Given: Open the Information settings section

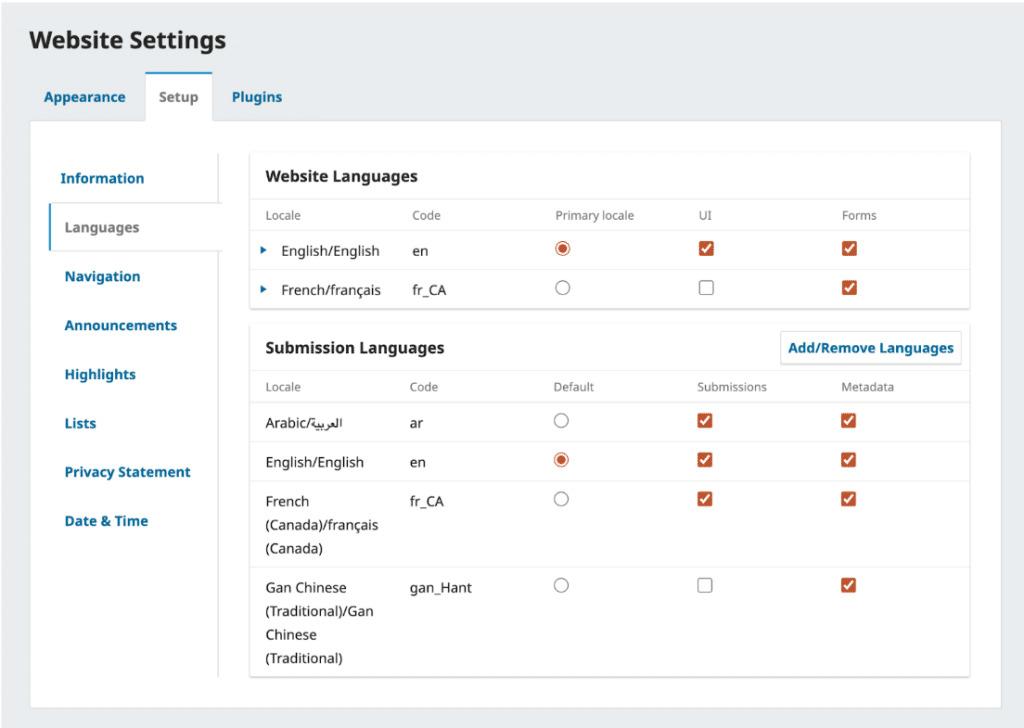Looking at the screenshot, I should (102, 178).
